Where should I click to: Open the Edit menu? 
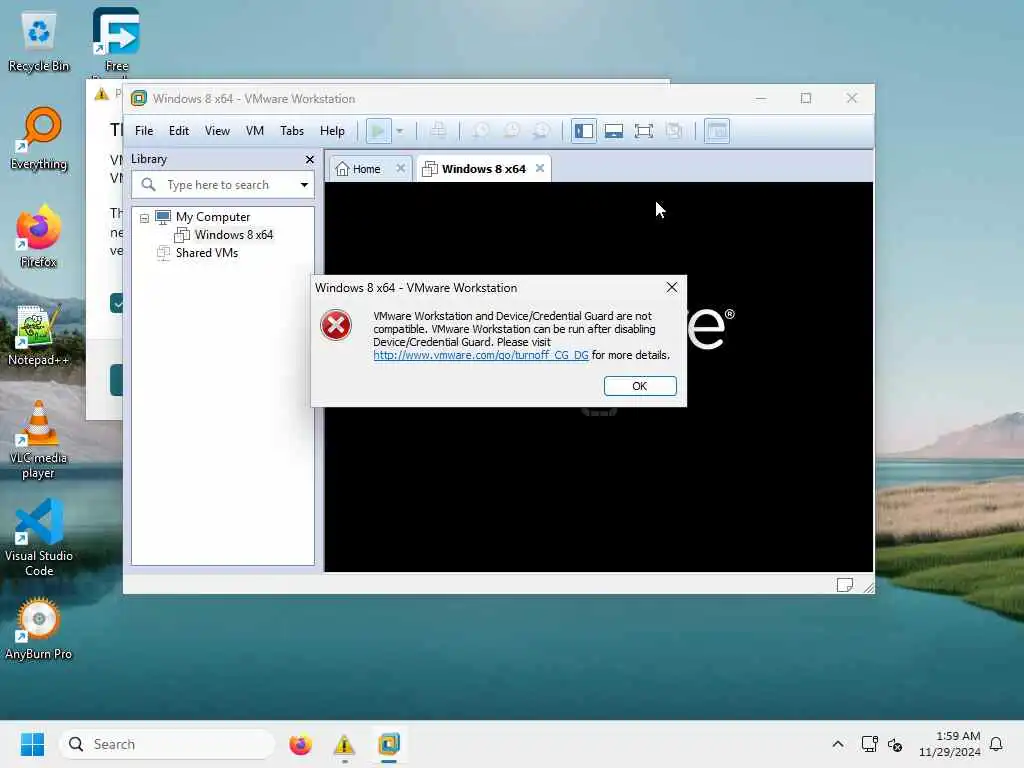[178, 131]
